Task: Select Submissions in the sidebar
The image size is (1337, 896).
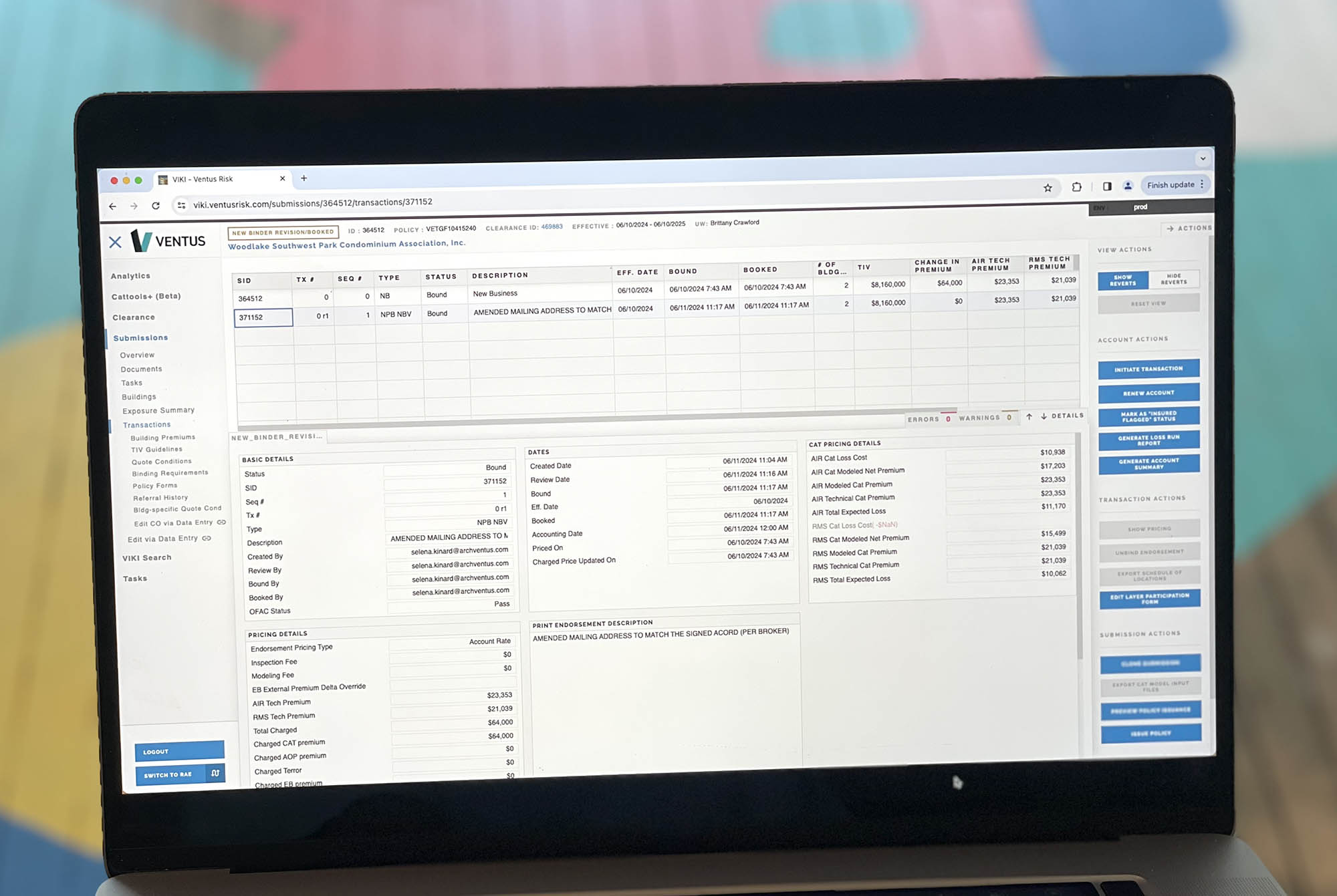Action: pyautogui.click(x=140, y=338)
